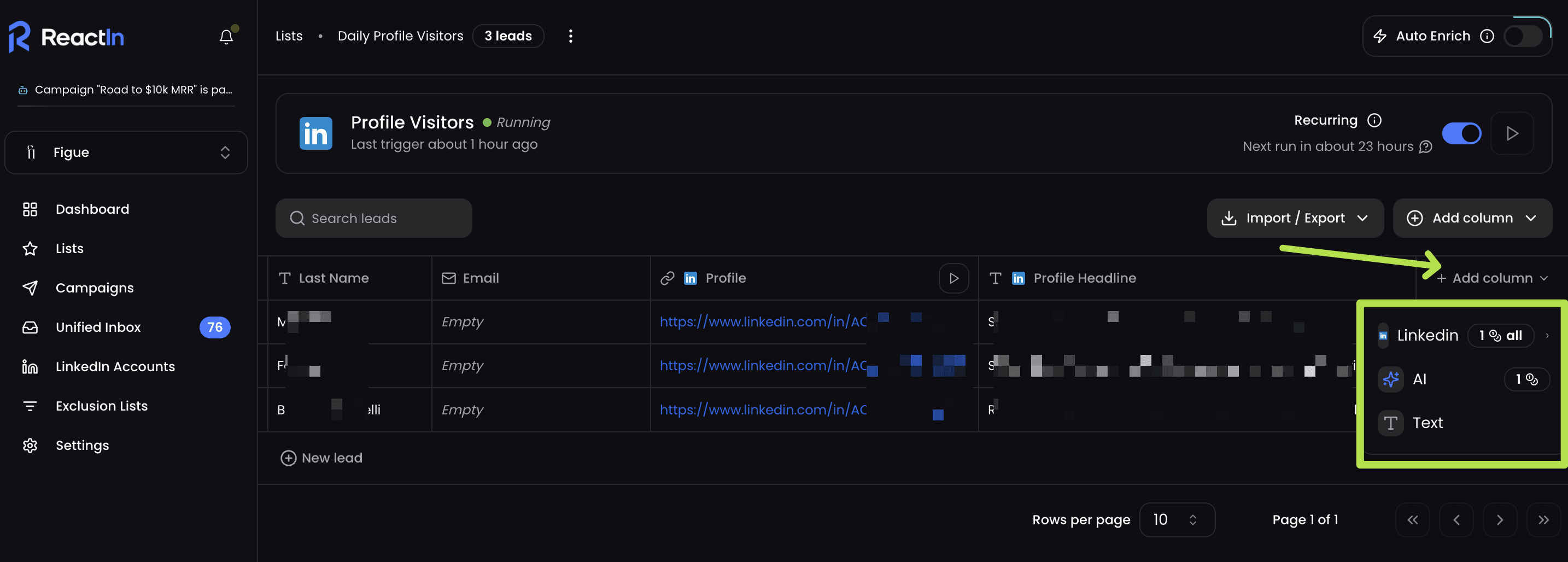Toggle the Recurring switch off
Image resolution: width=1568 pixels, height=562 pixels.
[1461, 133]
